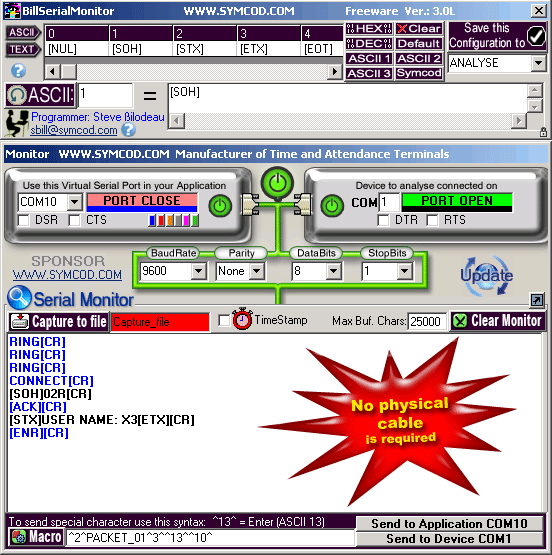Click the save configuration checkmark icon
Viewport: 552px width, 555px height.
[536, 36]
